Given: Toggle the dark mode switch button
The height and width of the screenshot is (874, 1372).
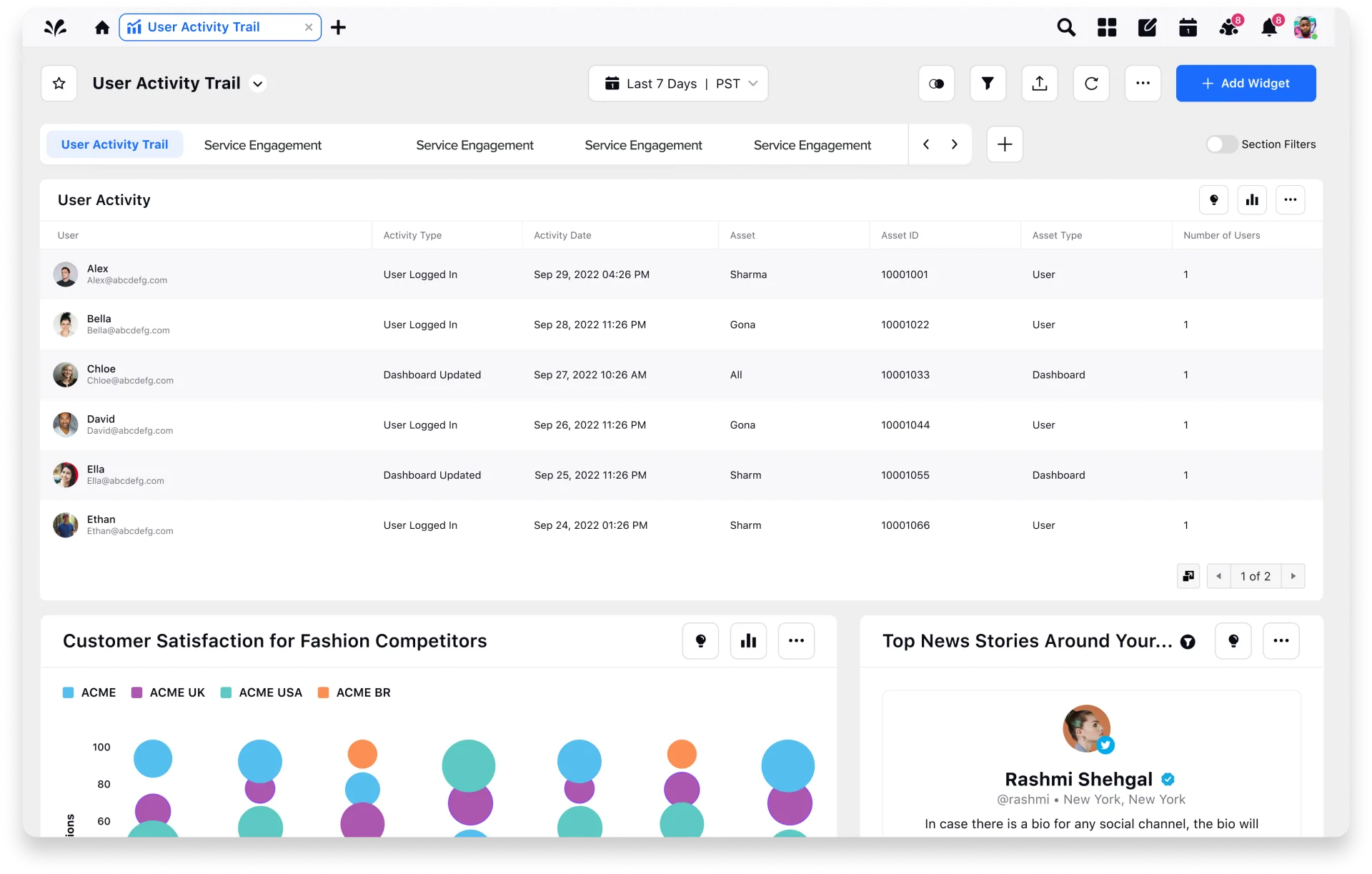Looking at the screenshot, I should click(x=936, y=84).
